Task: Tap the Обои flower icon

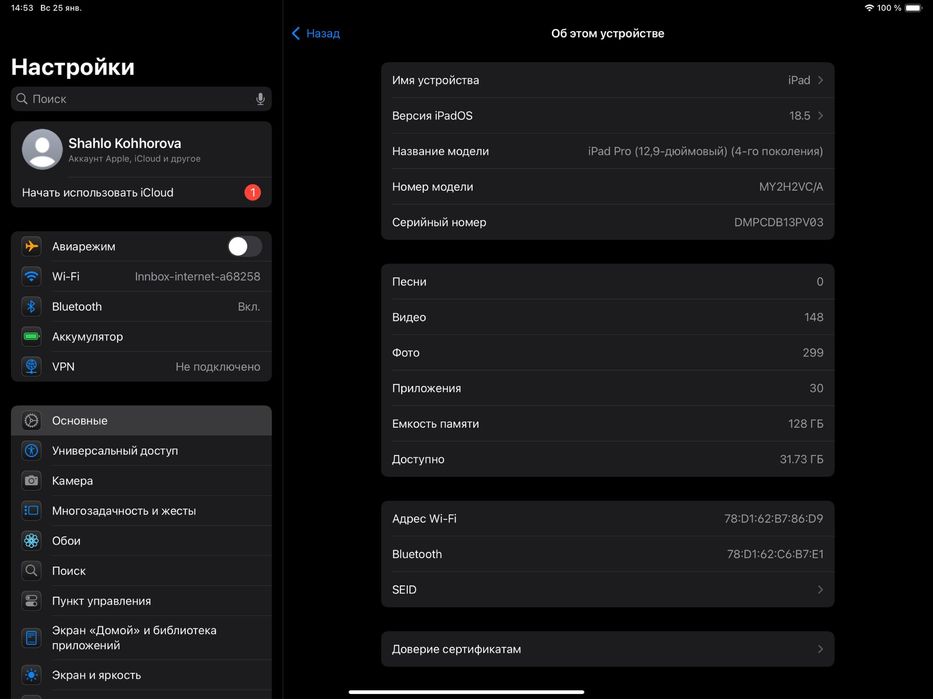Action: [x=32, y=541]
